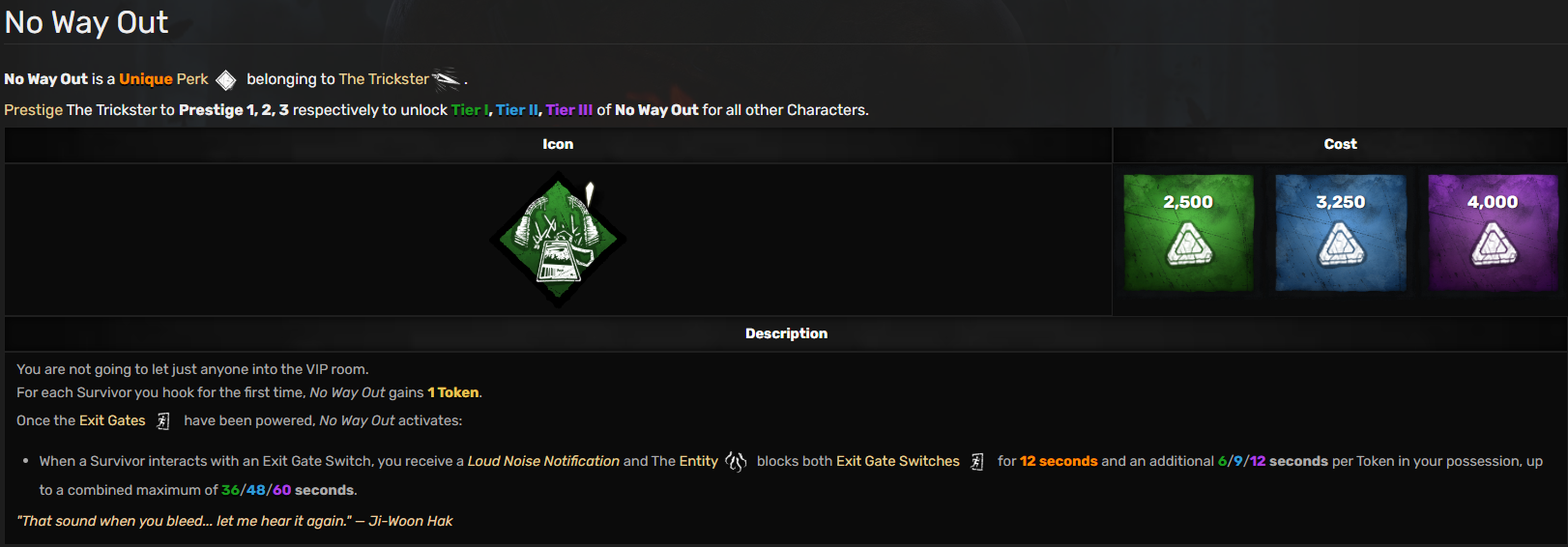Click the blue 3,250 shard cost tile
Image resolution: width=1568 pixels, height=547 pixels.
[x=1341, y=233]
